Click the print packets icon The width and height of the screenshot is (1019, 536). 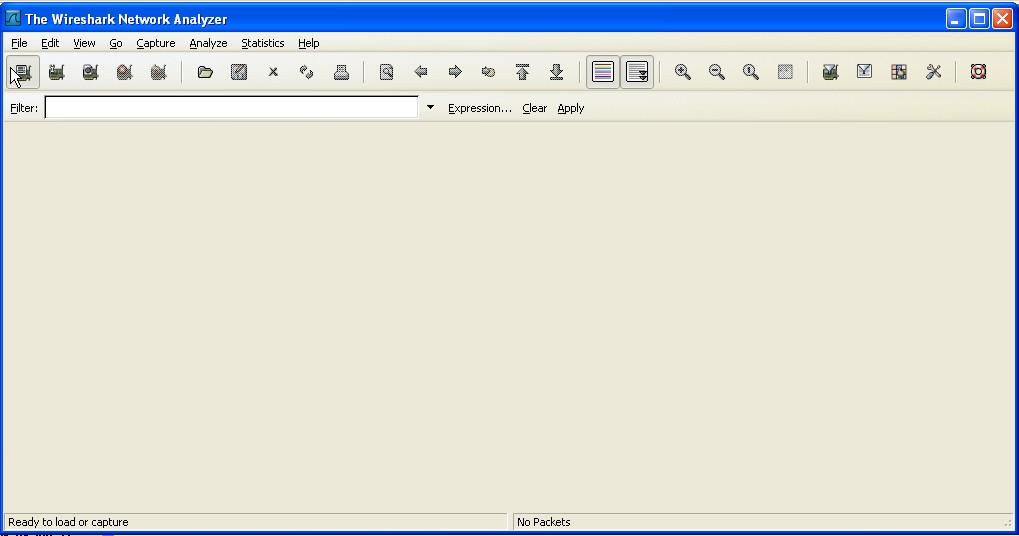pyautogui.click(x=341, y=72)
